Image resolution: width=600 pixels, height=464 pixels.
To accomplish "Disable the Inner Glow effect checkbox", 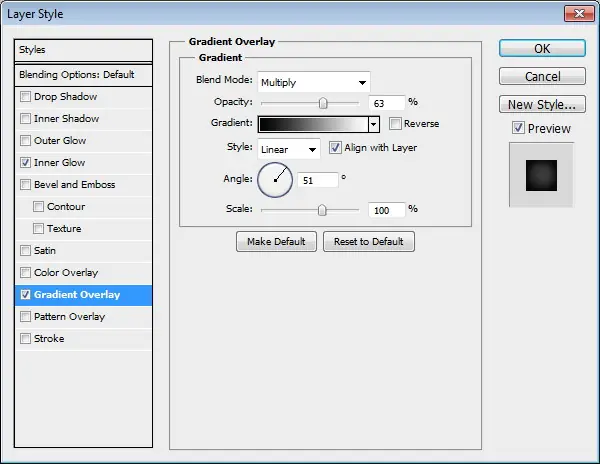I will (x=25, y=163).
